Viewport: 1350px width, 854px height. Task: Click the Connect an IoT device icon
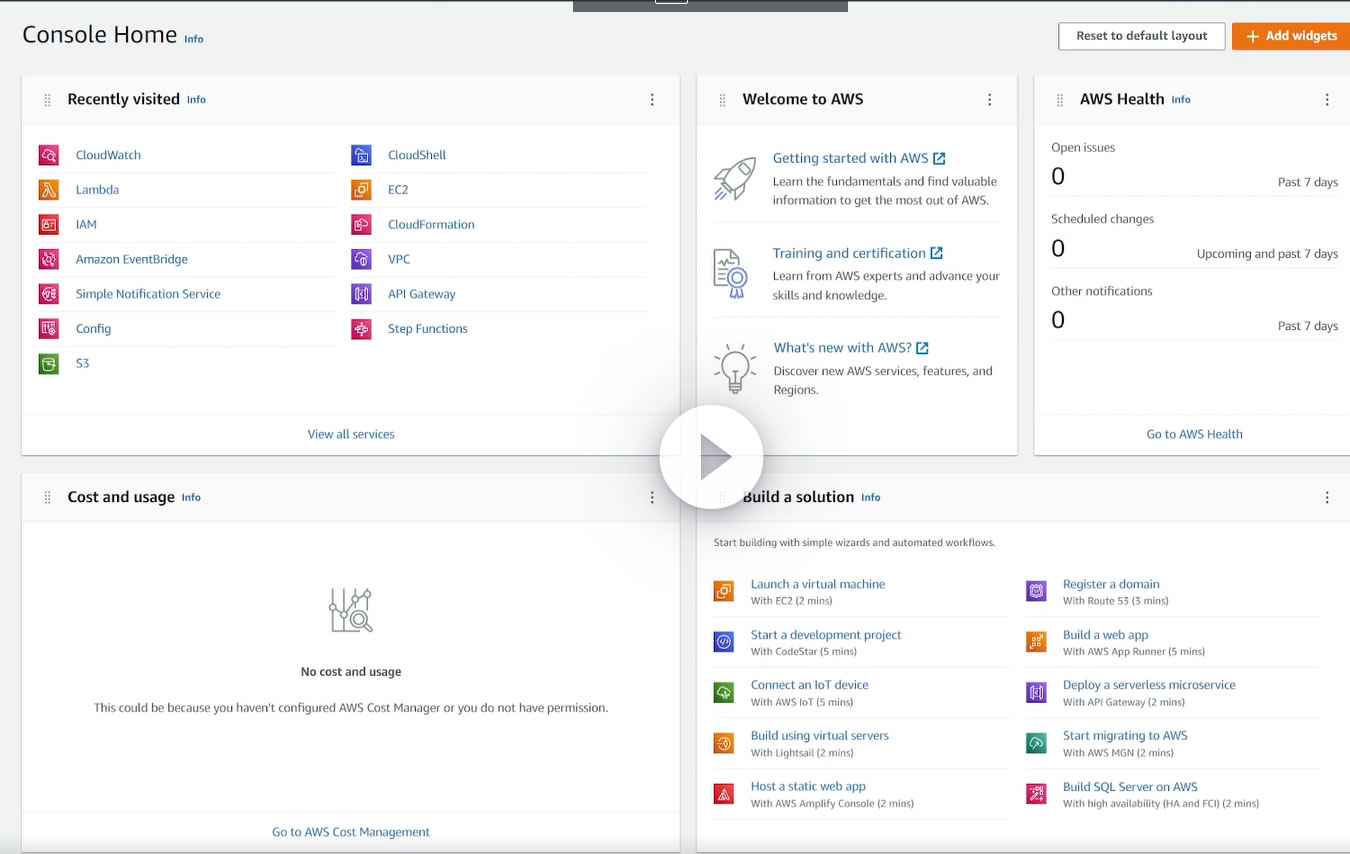click(724, 692)
